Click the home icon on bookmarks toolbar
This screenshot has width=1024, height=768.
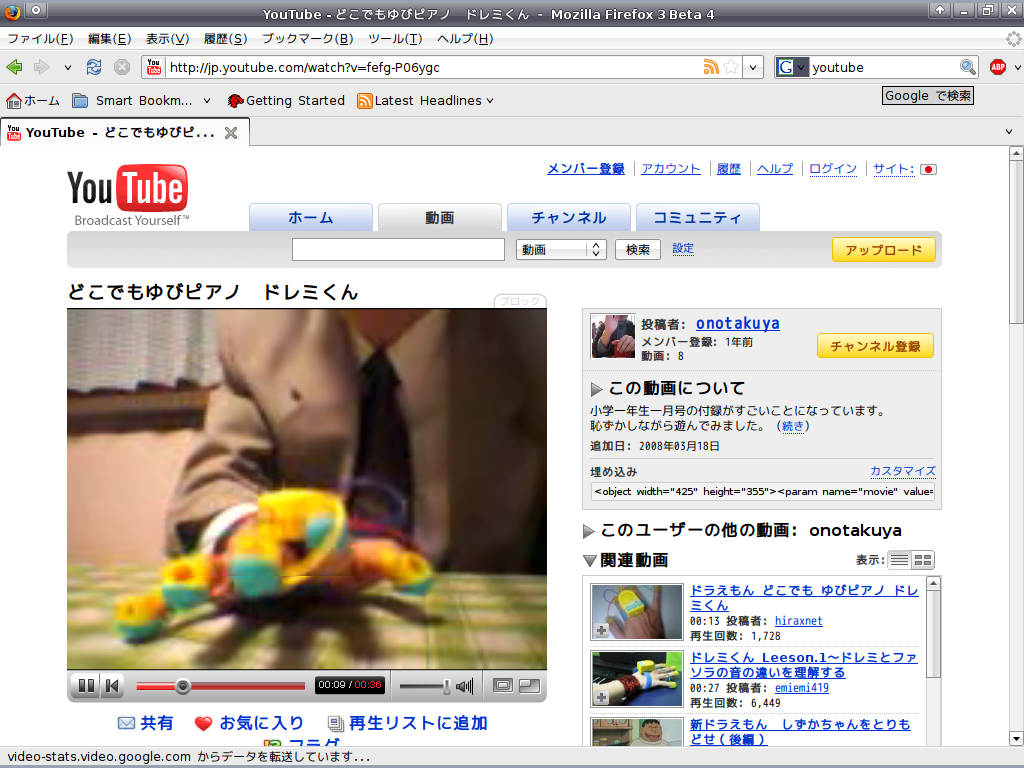click(x=14, y=101)
